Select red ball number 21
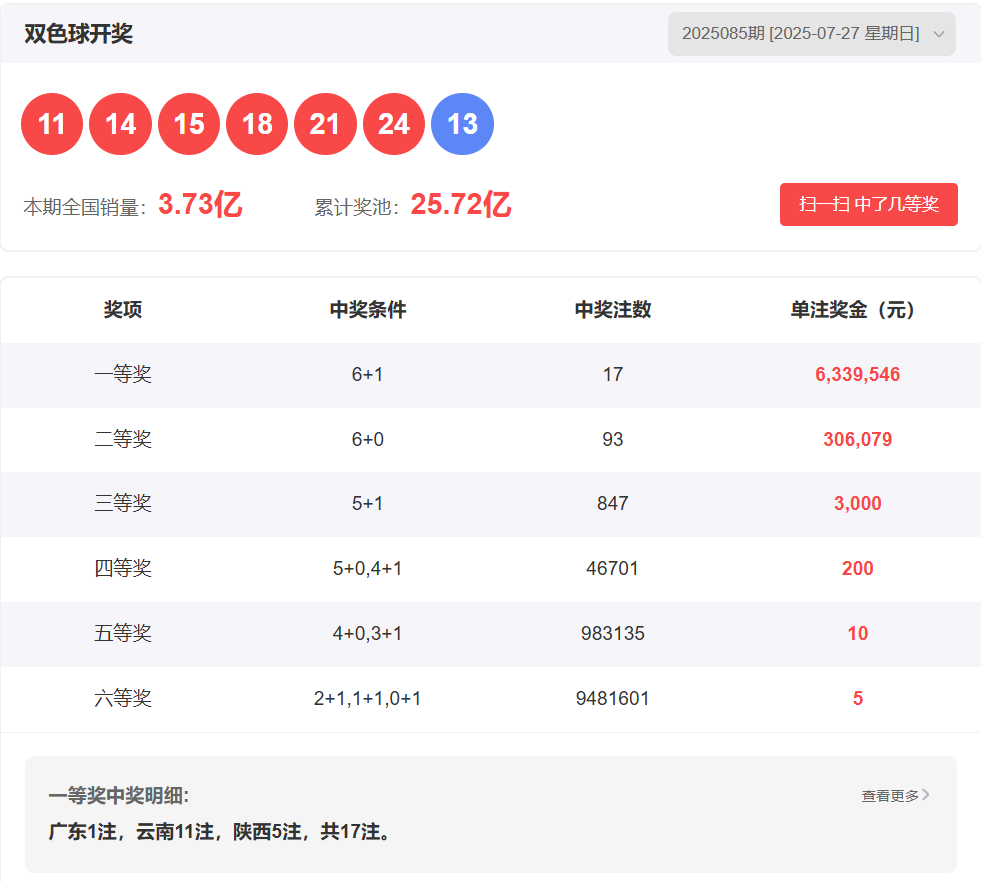Image resolution: width=981 pixels, height=882 pixels. click(325, 124)
